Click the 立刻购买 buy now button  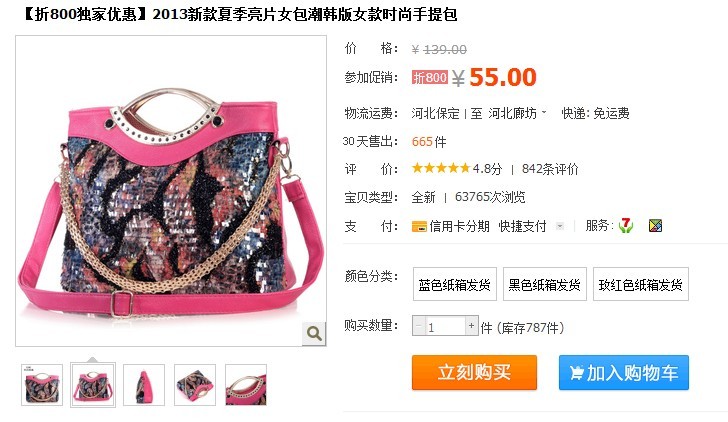click(474, 372)
